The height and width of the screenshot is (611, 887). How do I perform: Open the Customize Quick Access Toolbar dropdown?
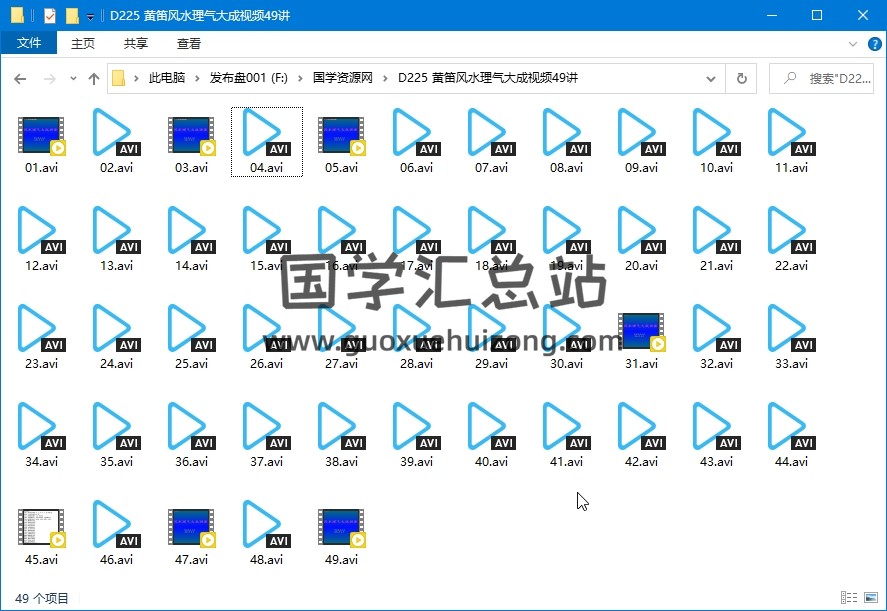pos(91,16)
